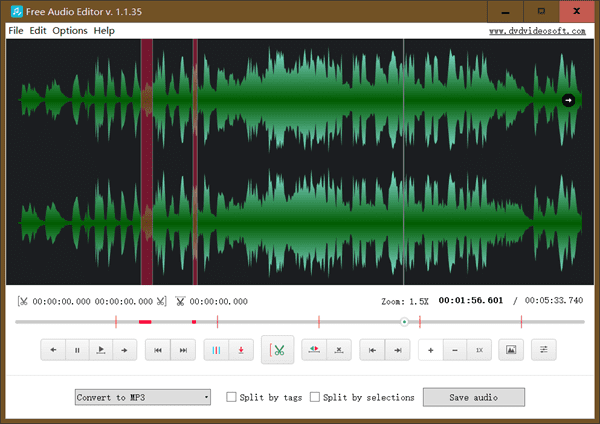
Task: Click the play selection button
Action: click(101, 350)
